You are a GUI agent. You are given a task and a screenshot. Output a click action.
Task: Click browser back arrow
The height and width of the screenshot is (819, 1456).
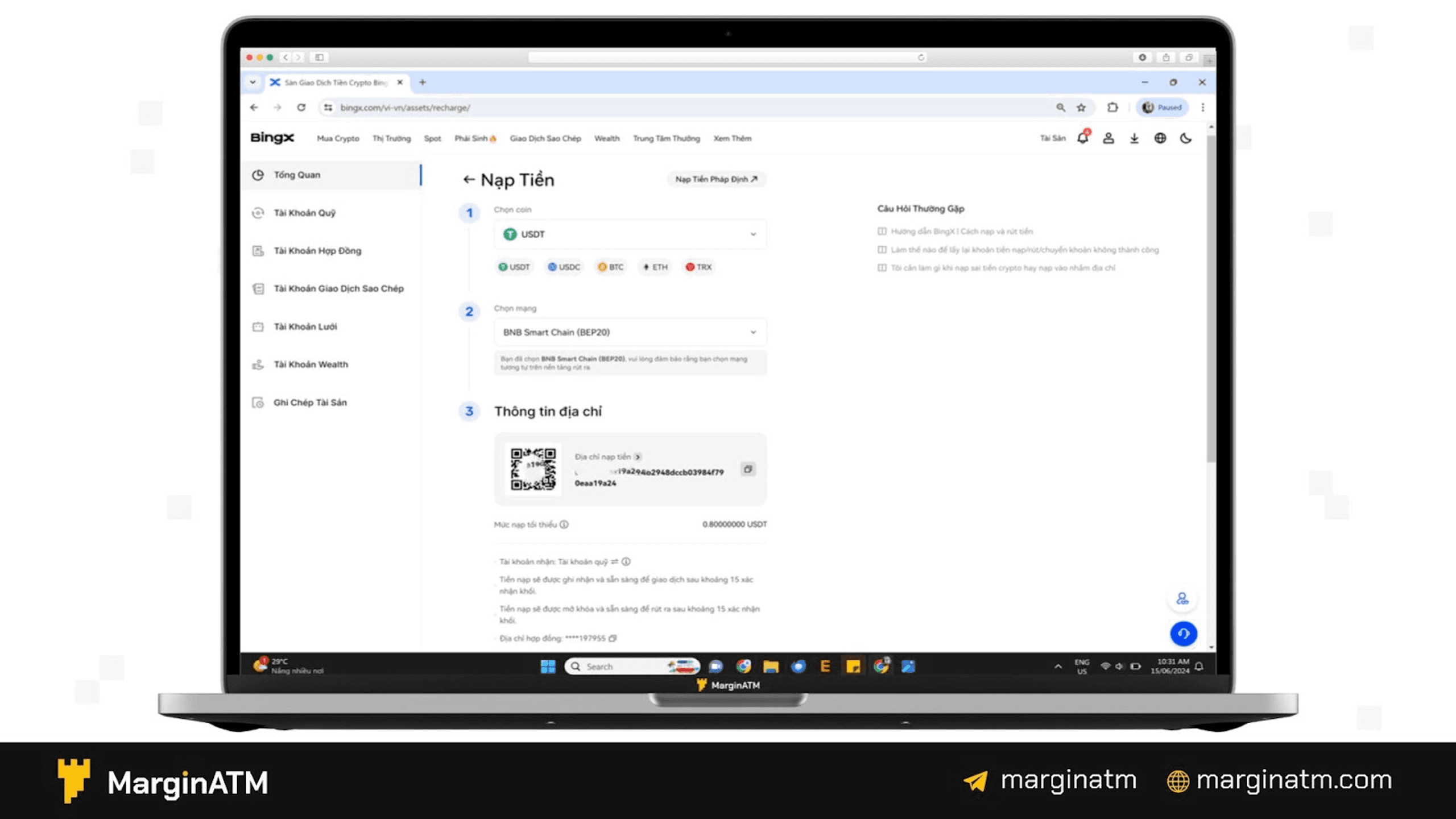pos(254,107)
